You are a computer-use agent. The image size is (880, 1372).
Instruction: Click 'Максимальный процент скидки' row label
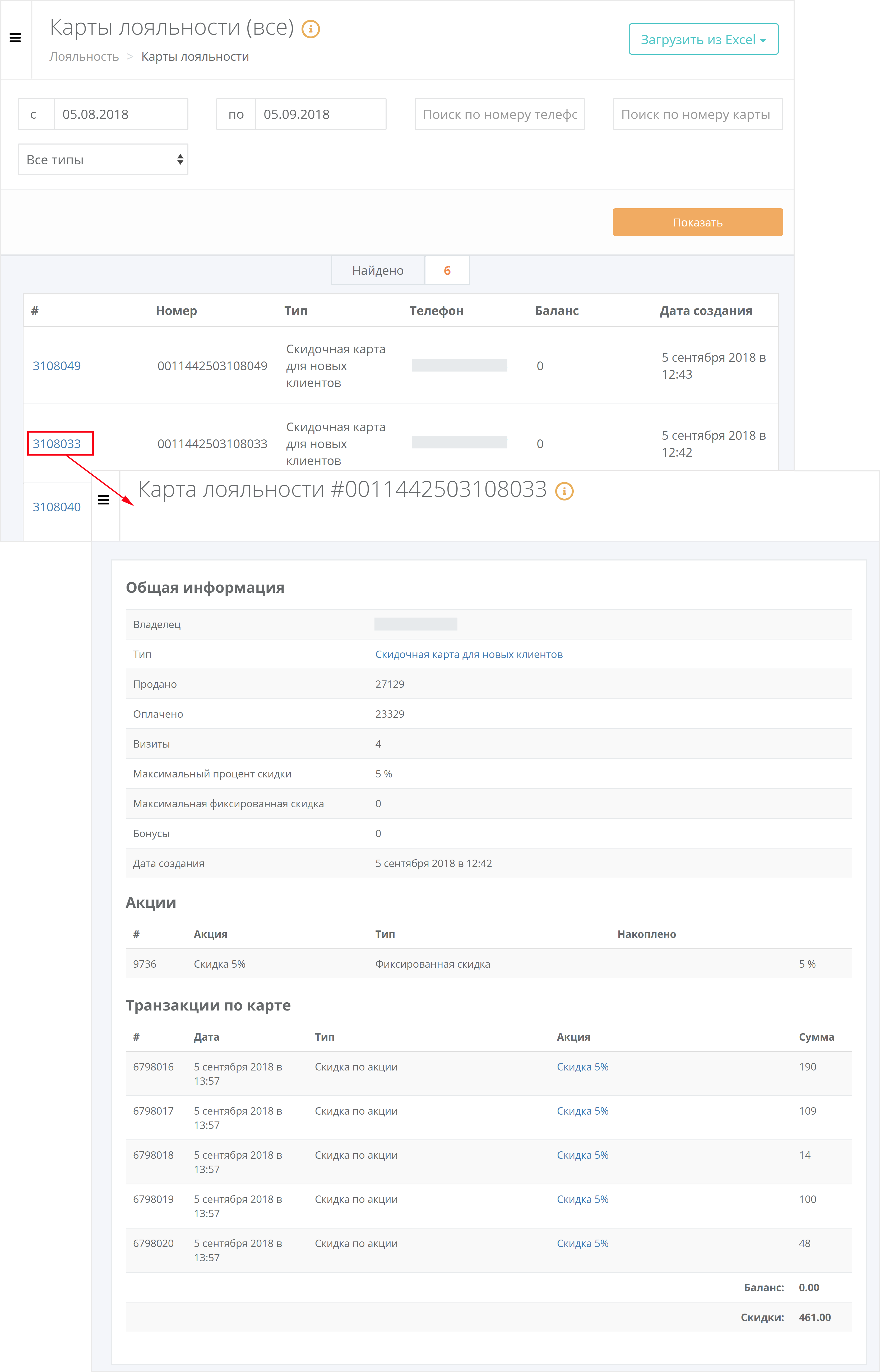(x=212, y=774)
